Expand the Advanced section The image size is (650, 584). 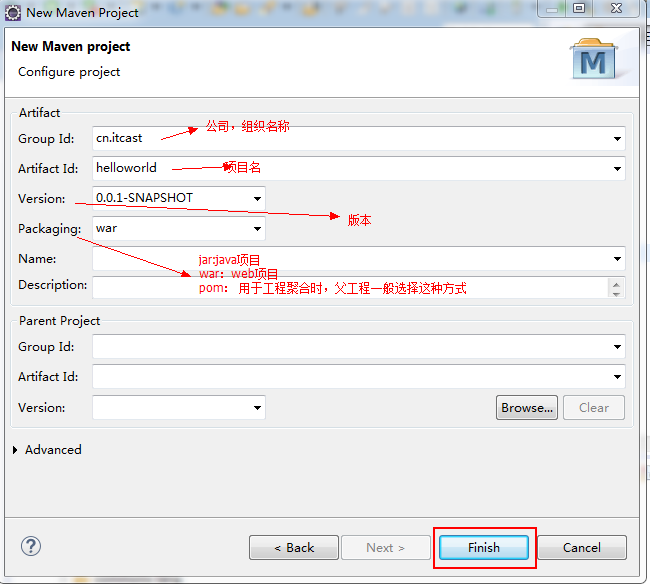point(15,450)
